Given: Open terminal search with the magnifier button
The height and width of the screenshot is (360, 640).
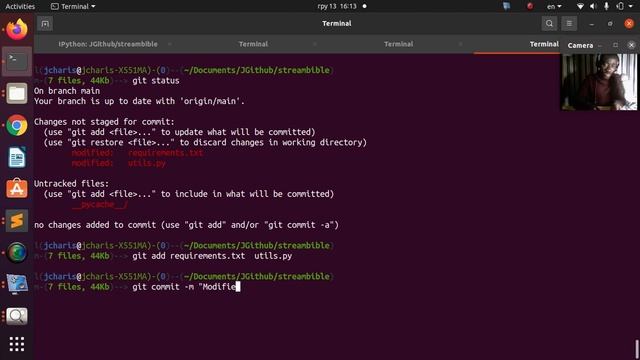Looking at the screenshot, I should coord(549,24).
